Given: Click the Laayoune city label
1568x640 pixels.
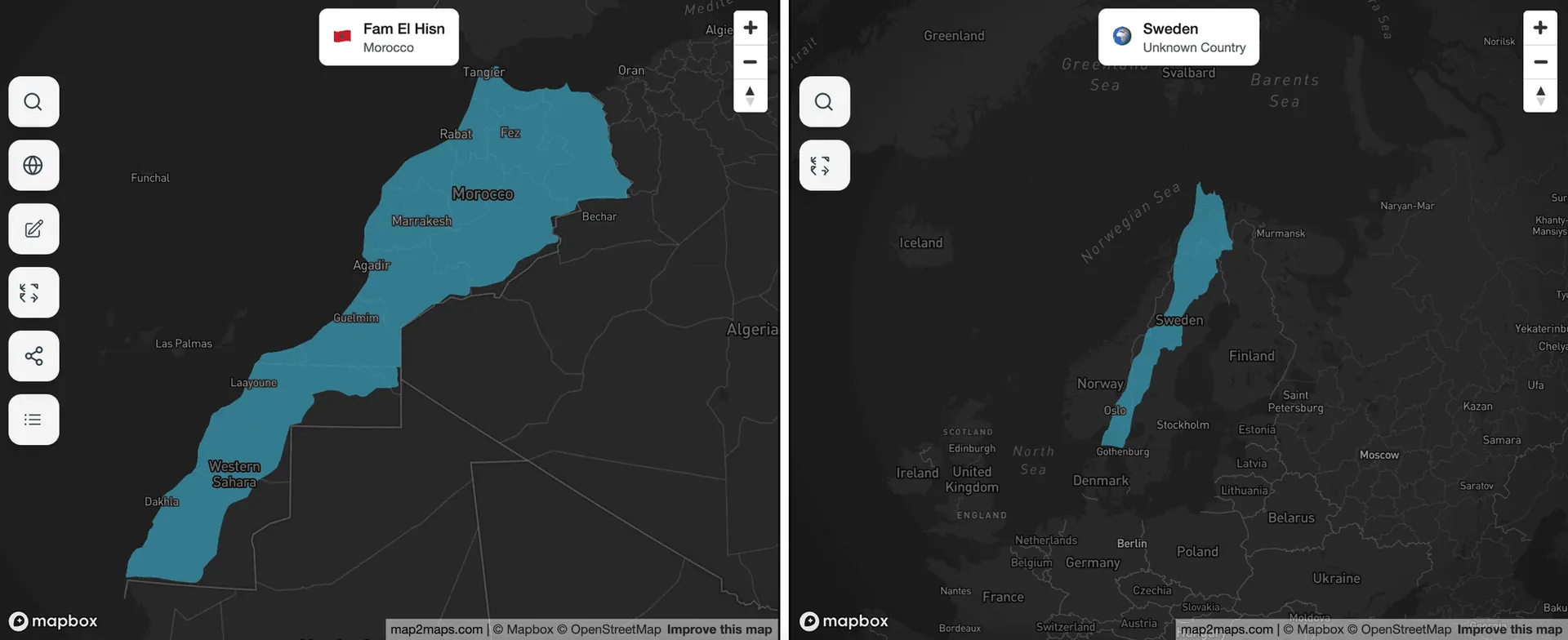Looking at the screenshot, I should pyautogui.click(x=253, y=382).
